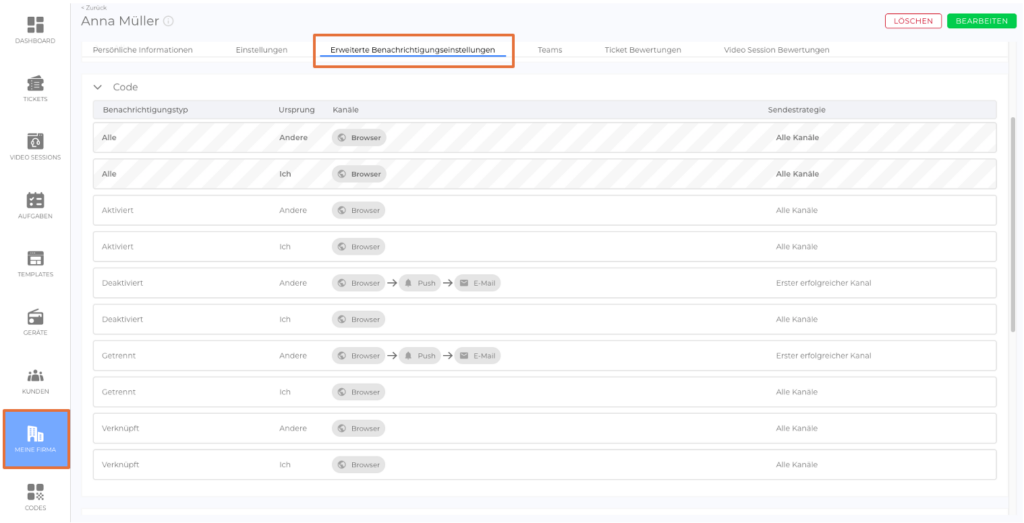The width and height of the screenshot is (1024, 523).
Task: Click the info icon beside Anna Müller
Action: tap(168, 21)
